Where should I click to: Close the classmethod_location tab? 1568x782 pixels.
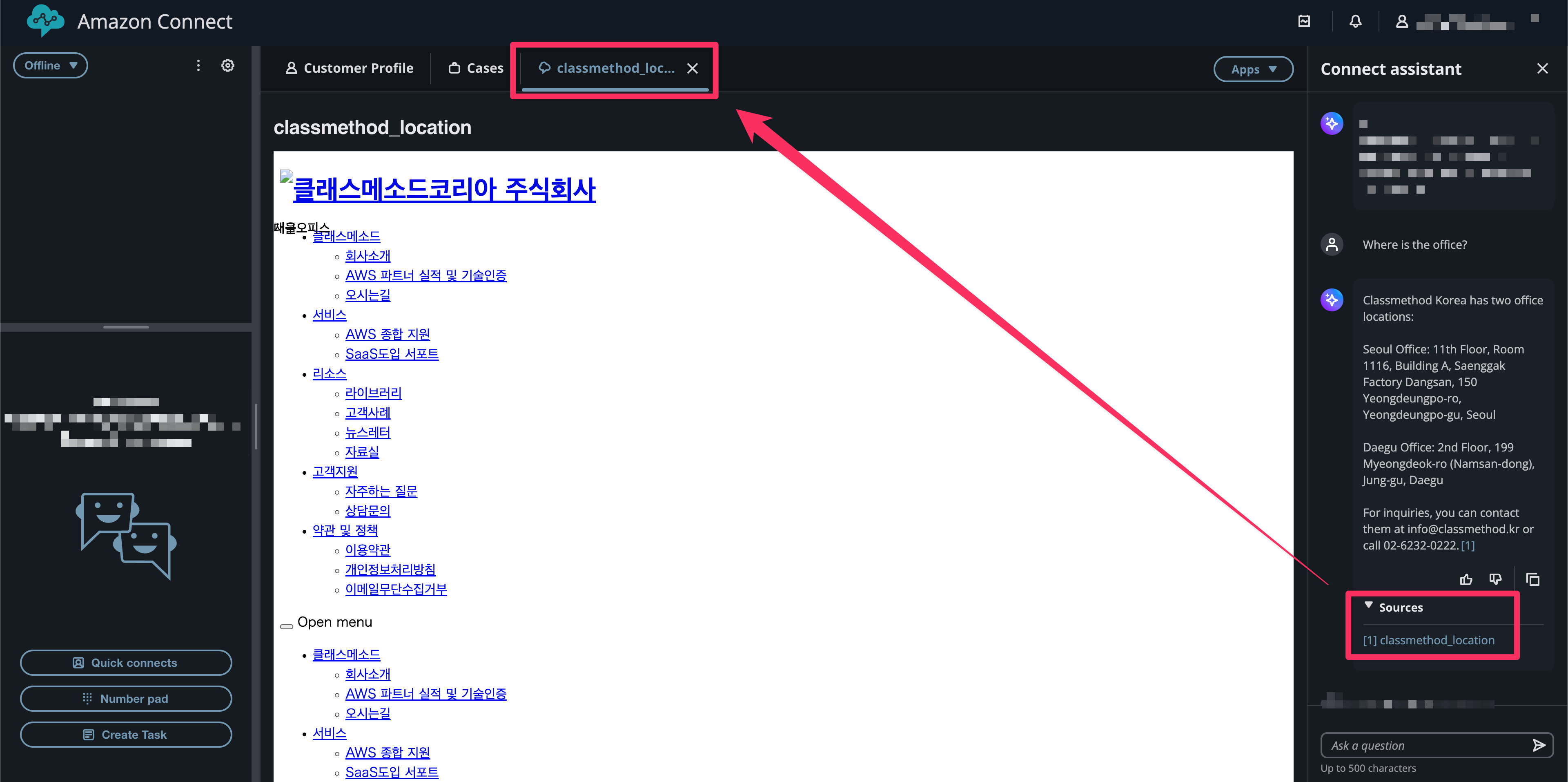coord(692,69)
